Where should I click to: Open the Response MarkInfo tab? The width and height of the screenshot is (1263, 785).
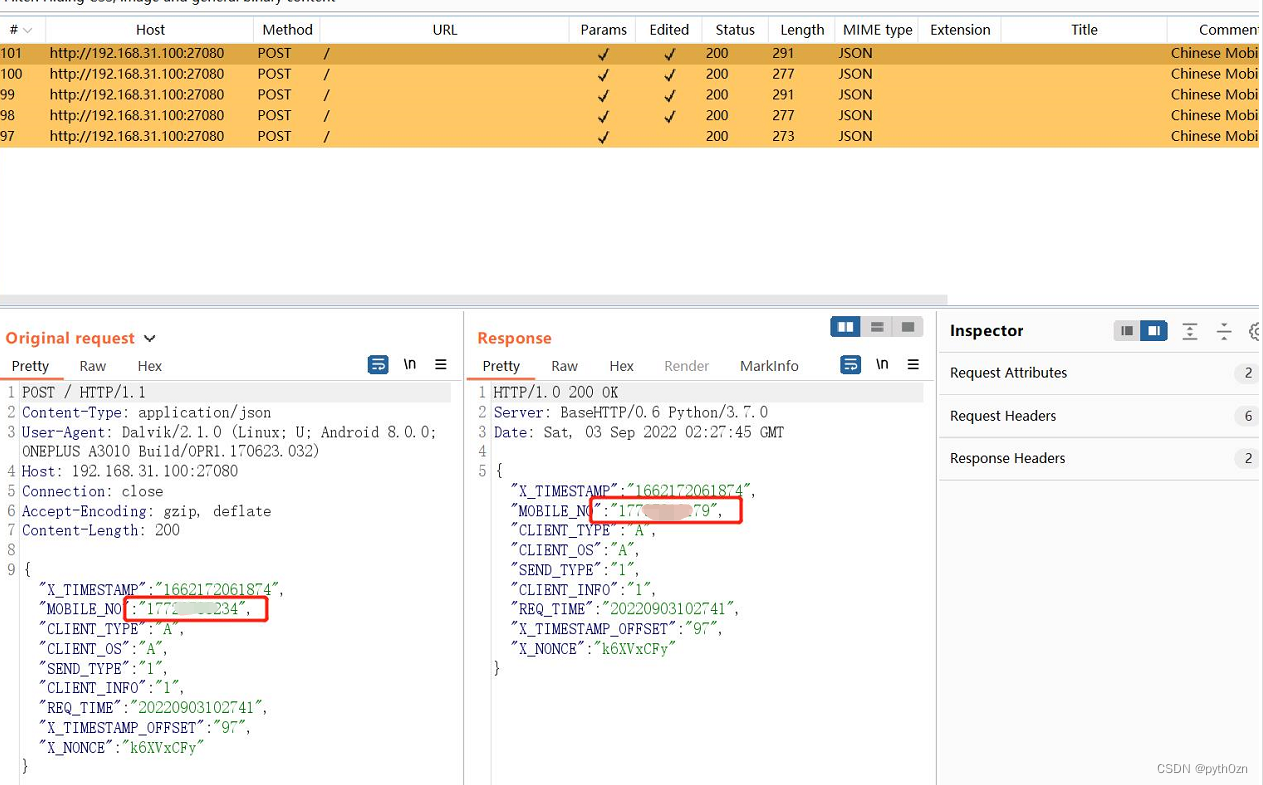coord(769,366)
